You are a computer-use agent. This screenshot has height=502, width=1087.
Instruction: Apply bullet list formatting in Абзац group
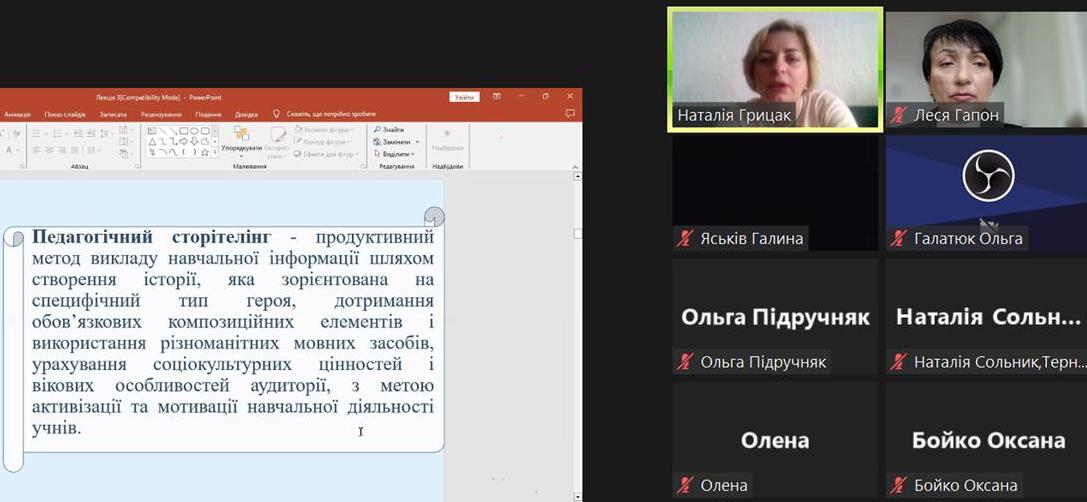pos(36,134)
